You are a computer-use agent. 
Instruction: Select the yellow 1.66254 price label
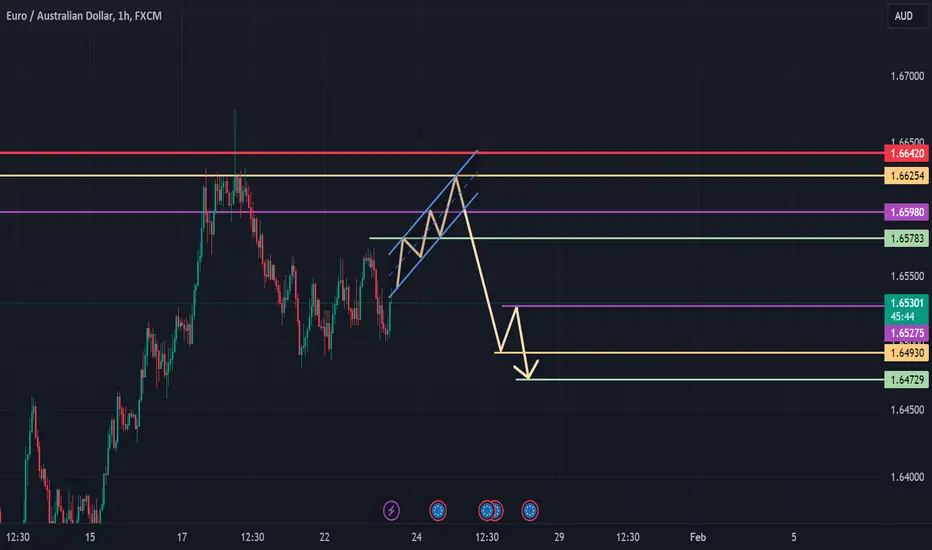point(906,176)
